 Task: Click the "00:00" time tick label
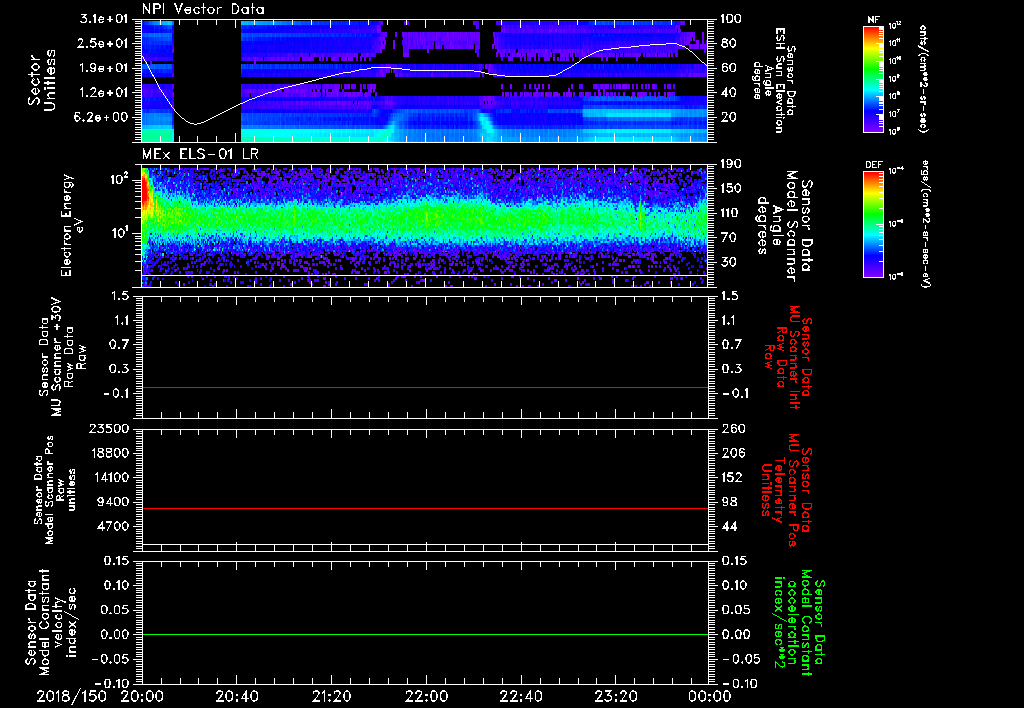click(x=710, y=696)
